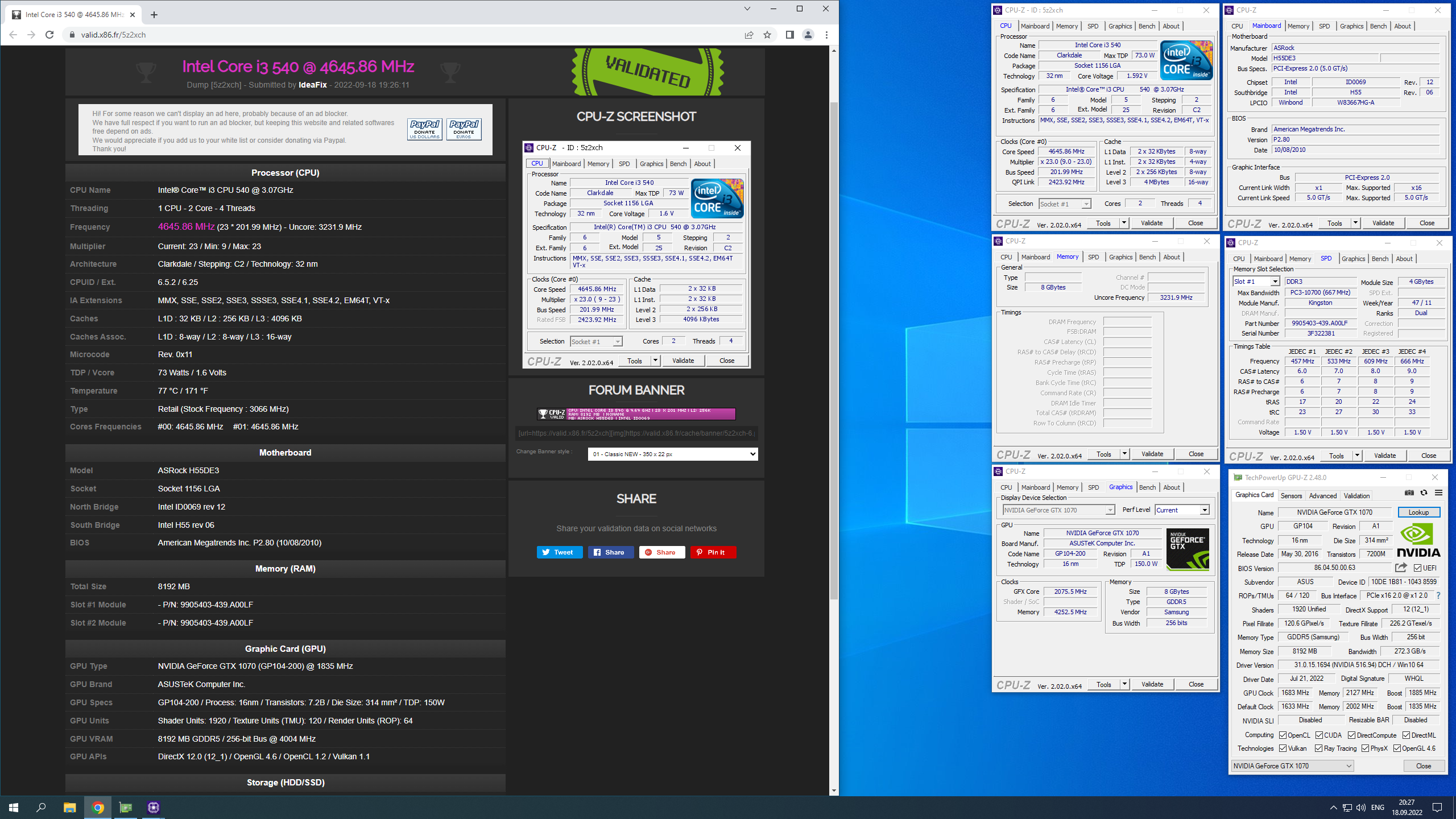Click GPU-Z Close button
Viewport: 1456px width, 819px height.
click(1424, 766)
